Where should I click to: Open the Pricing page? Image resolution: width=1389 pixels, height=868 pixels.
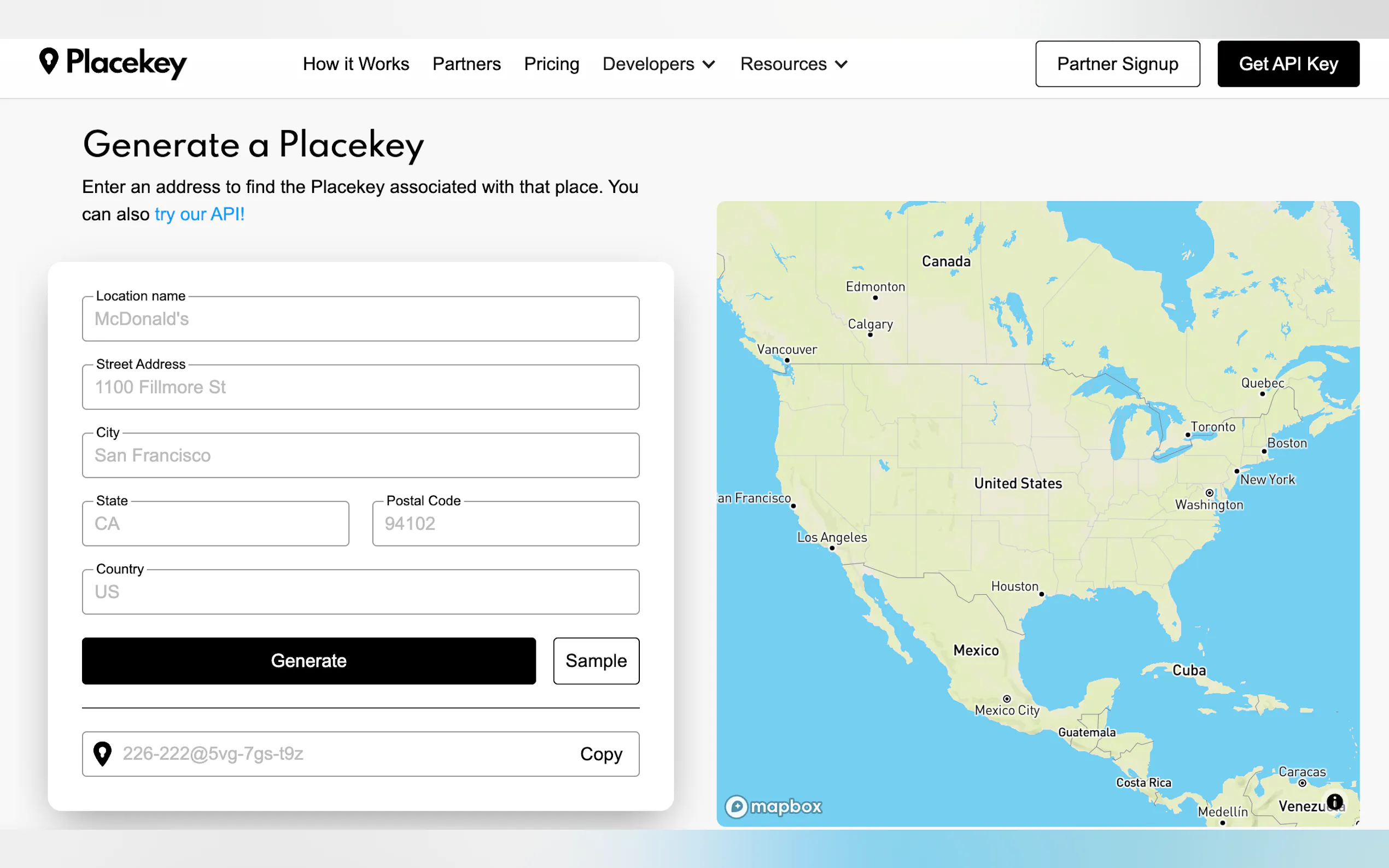coord(551,64)
